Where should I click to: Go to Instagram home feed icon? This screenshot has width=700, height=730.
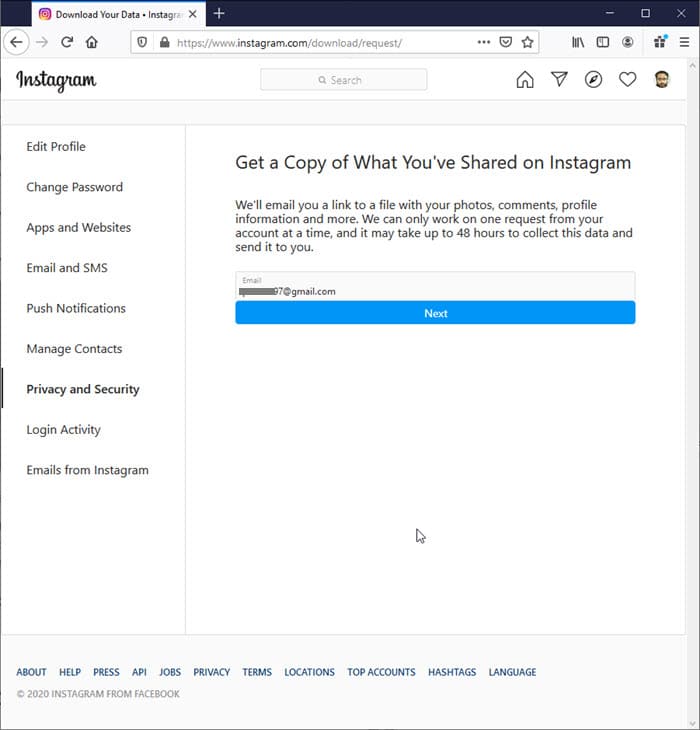click(525, 80)
